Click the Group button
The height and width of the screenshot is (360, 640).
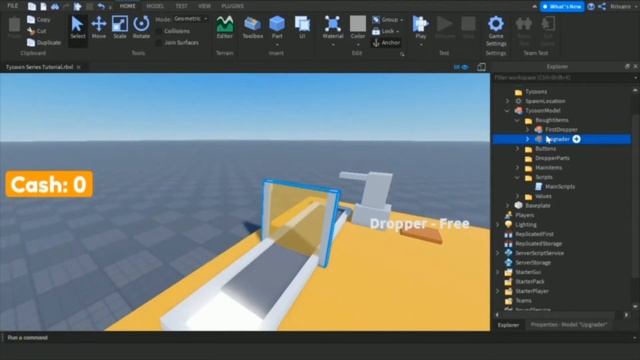click(386, 19)
